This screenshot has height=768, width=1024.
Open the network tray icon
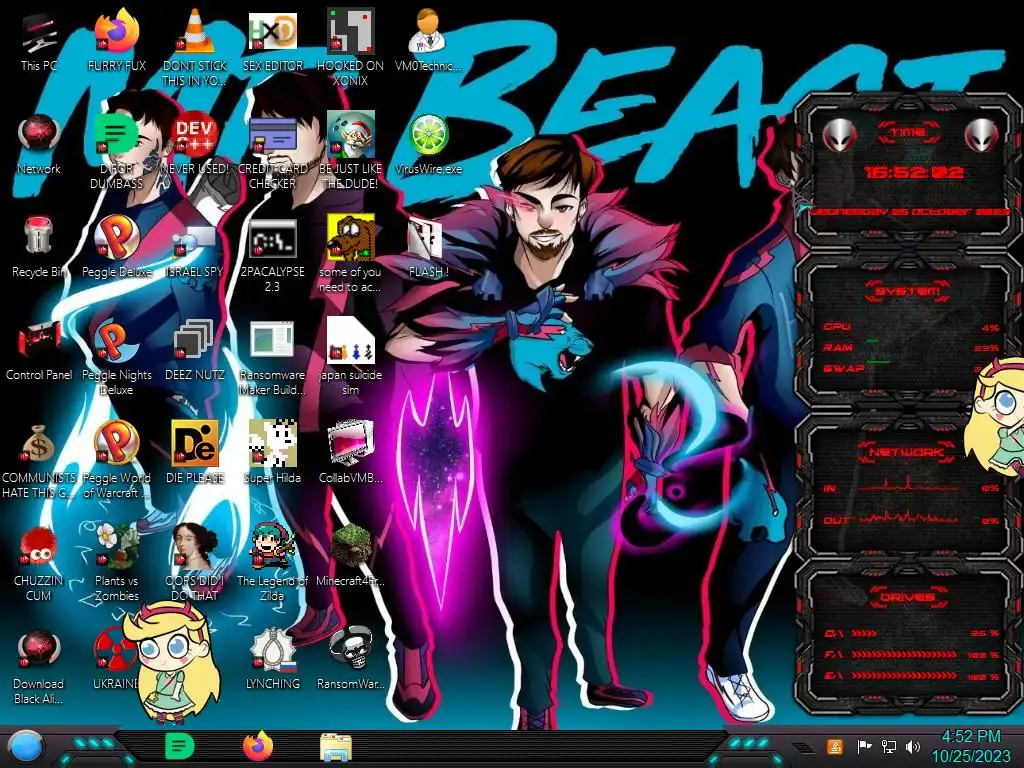click(x=888, y=746)
